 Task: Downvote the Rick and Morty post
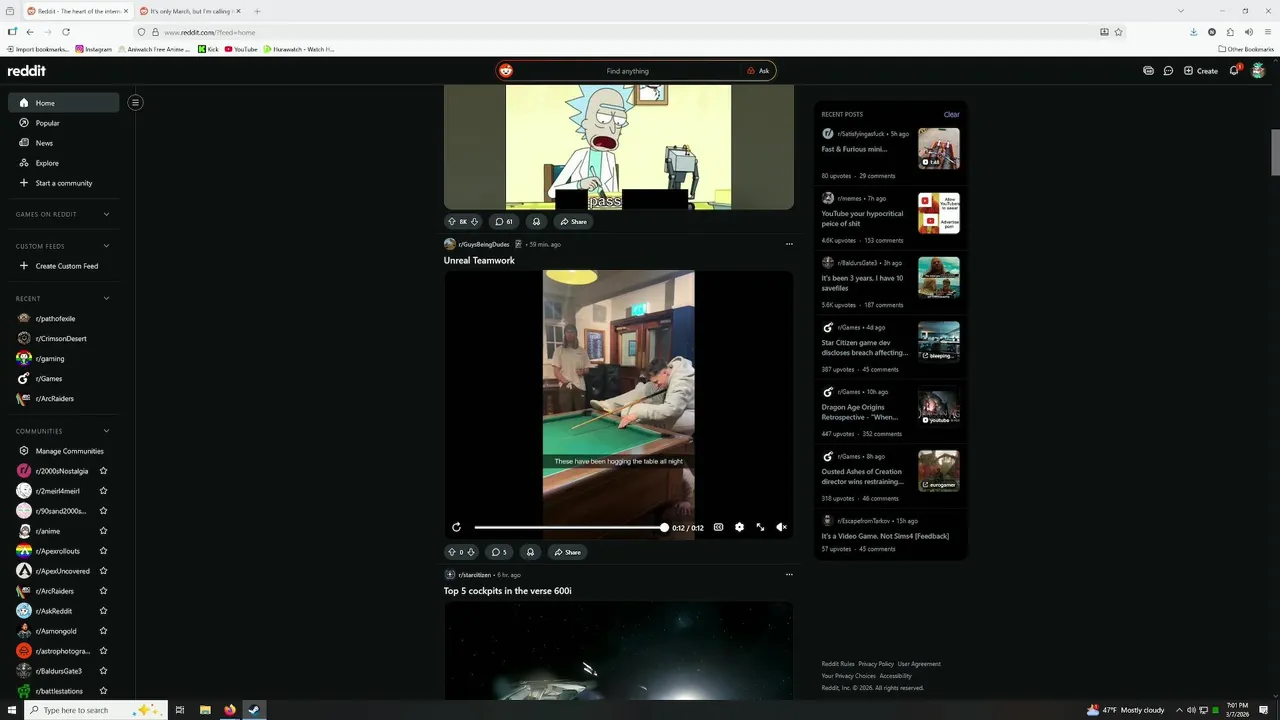pyautogui.click(x=474, y=221)
